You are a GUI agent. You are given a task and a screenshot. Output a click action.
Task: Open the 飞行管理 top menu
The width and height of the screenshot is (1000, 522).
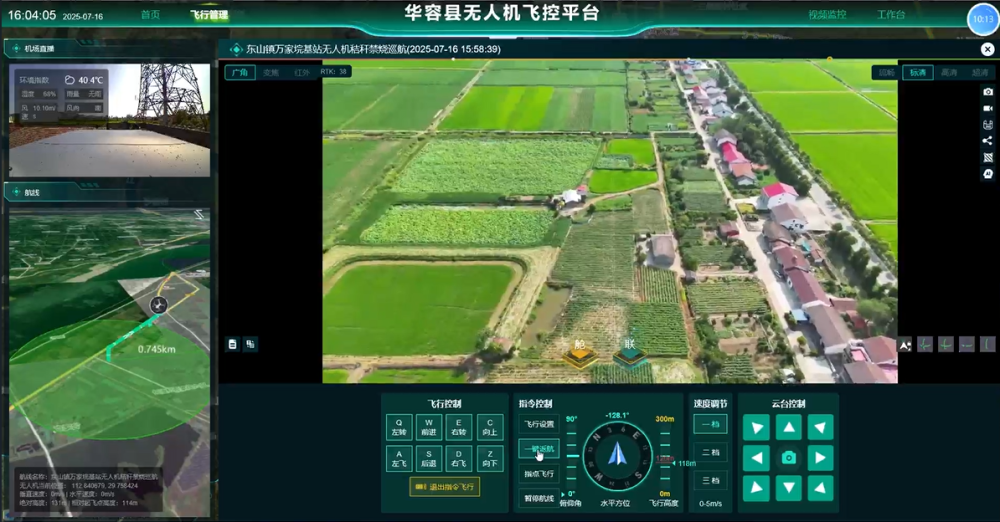click(x=209, y=15)
